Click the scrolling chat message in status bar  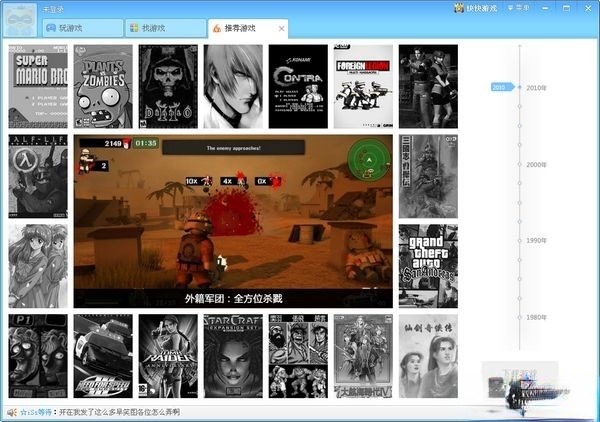[119, 412]
